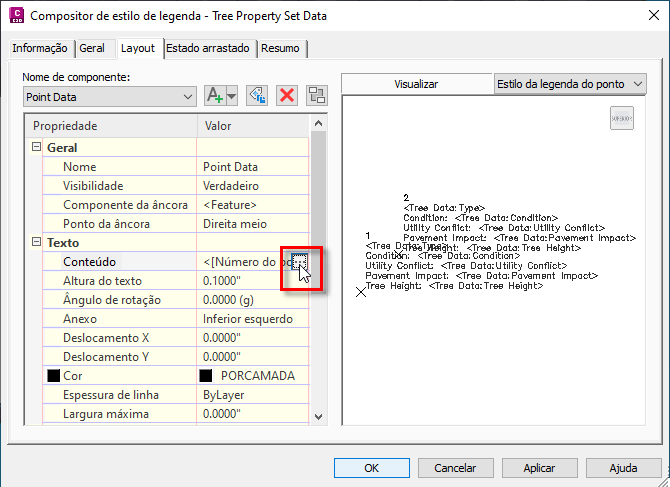670x487 pixels.
Task: Open the Nome de componente dropdown
Action: [110, 97]
